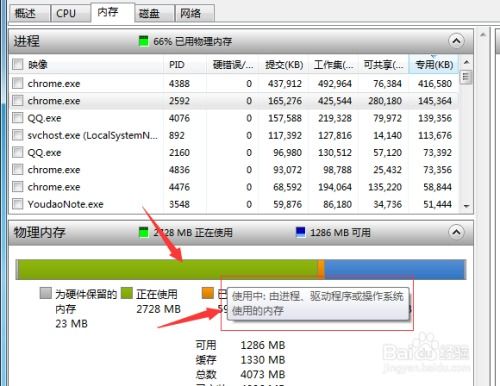Select the green 正在使用 legend square
The height and width of the screenshot is (386, 500).
click(127, 293)
